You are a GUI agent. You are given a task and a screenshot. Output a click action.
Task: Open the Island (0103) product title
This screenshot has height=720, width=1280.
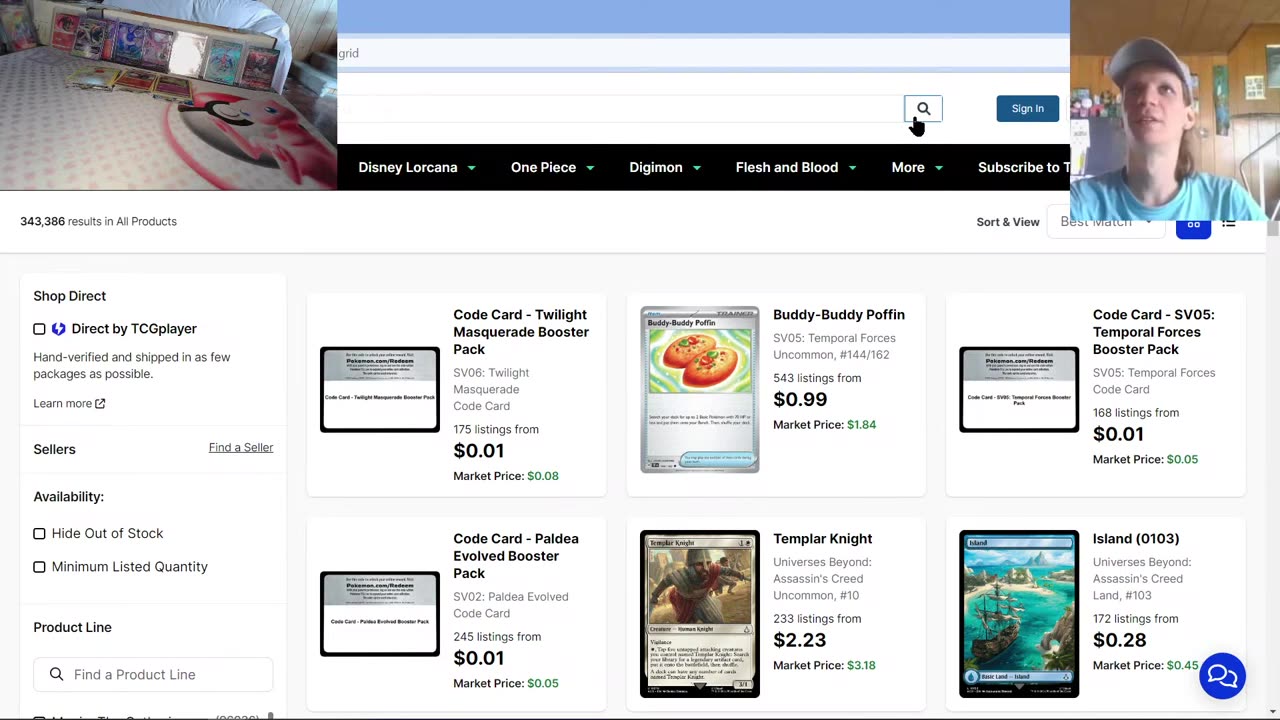[1136, 538]
